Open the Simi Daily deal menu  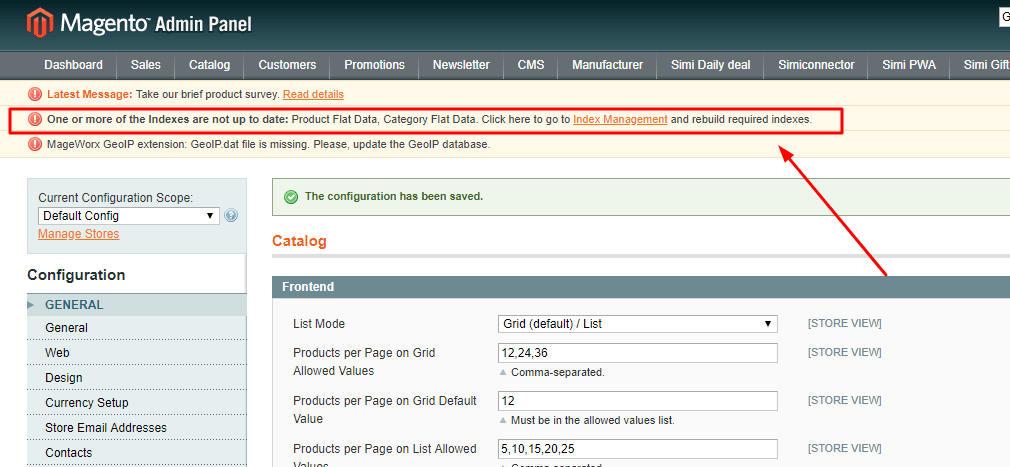[x=710, y=65]
